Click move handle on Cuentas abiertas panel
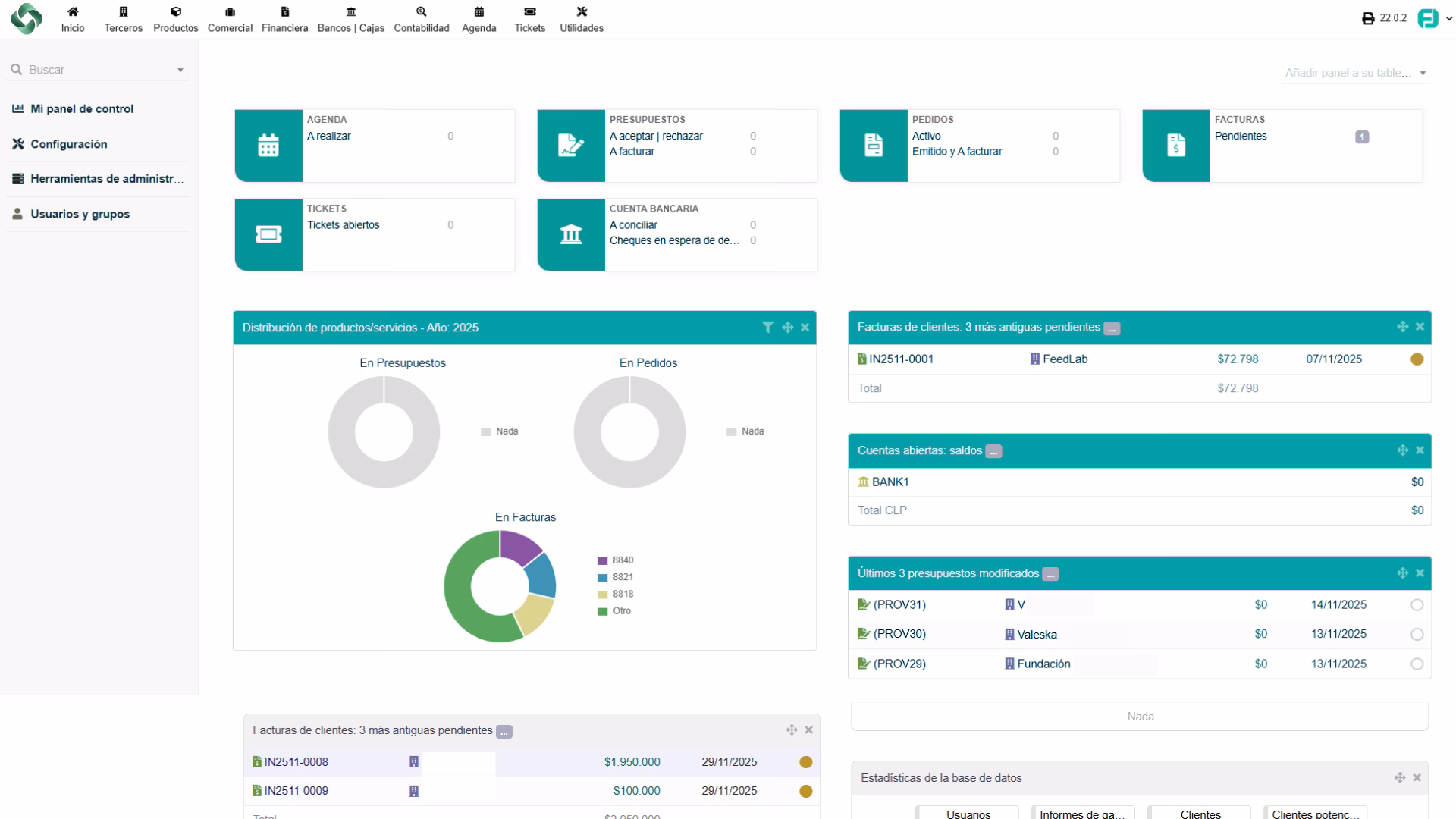1456x819 pixels. [x=1402, y=450]
